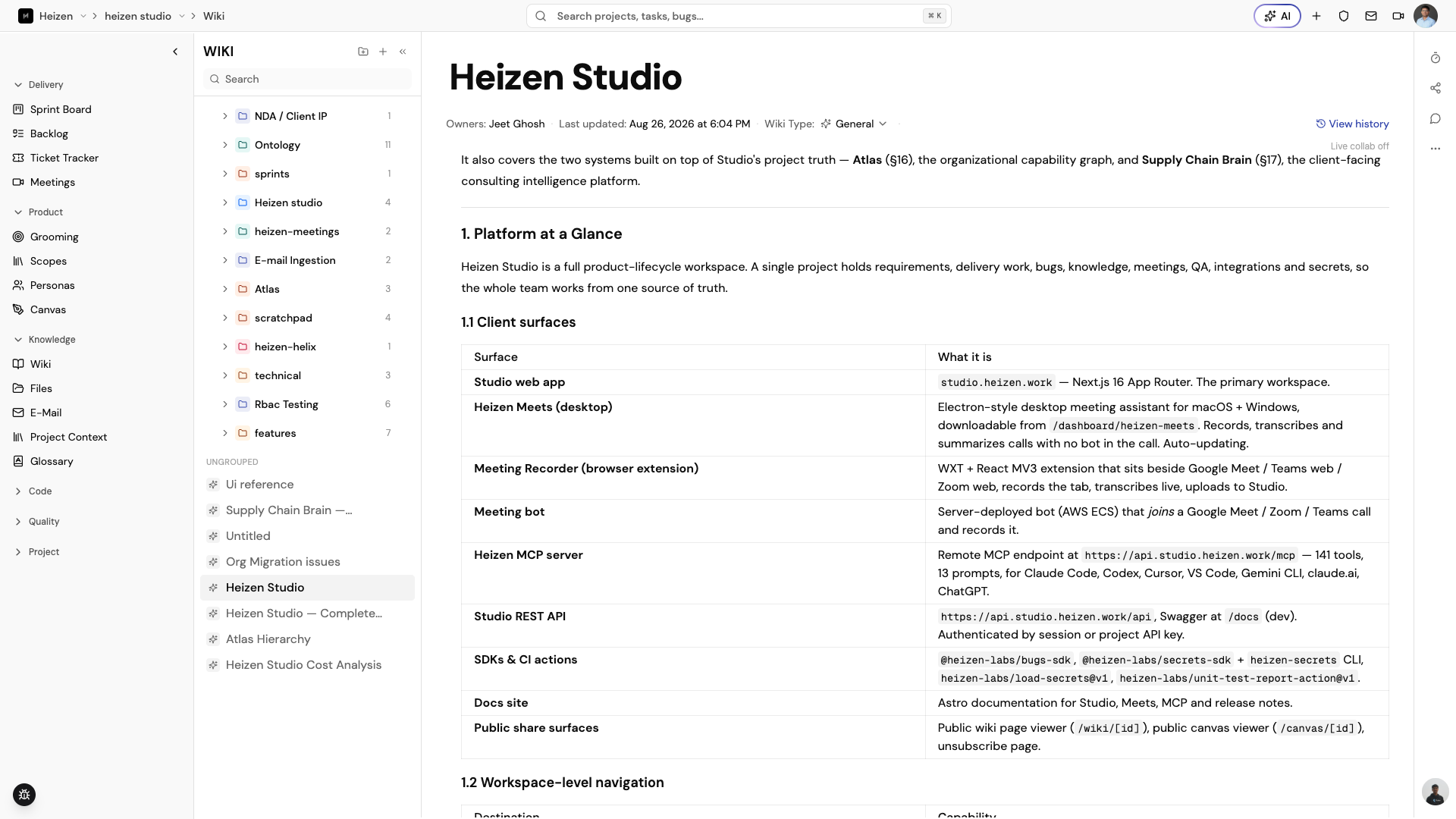Click the Wiki breadcrumb

click(214, 16)
